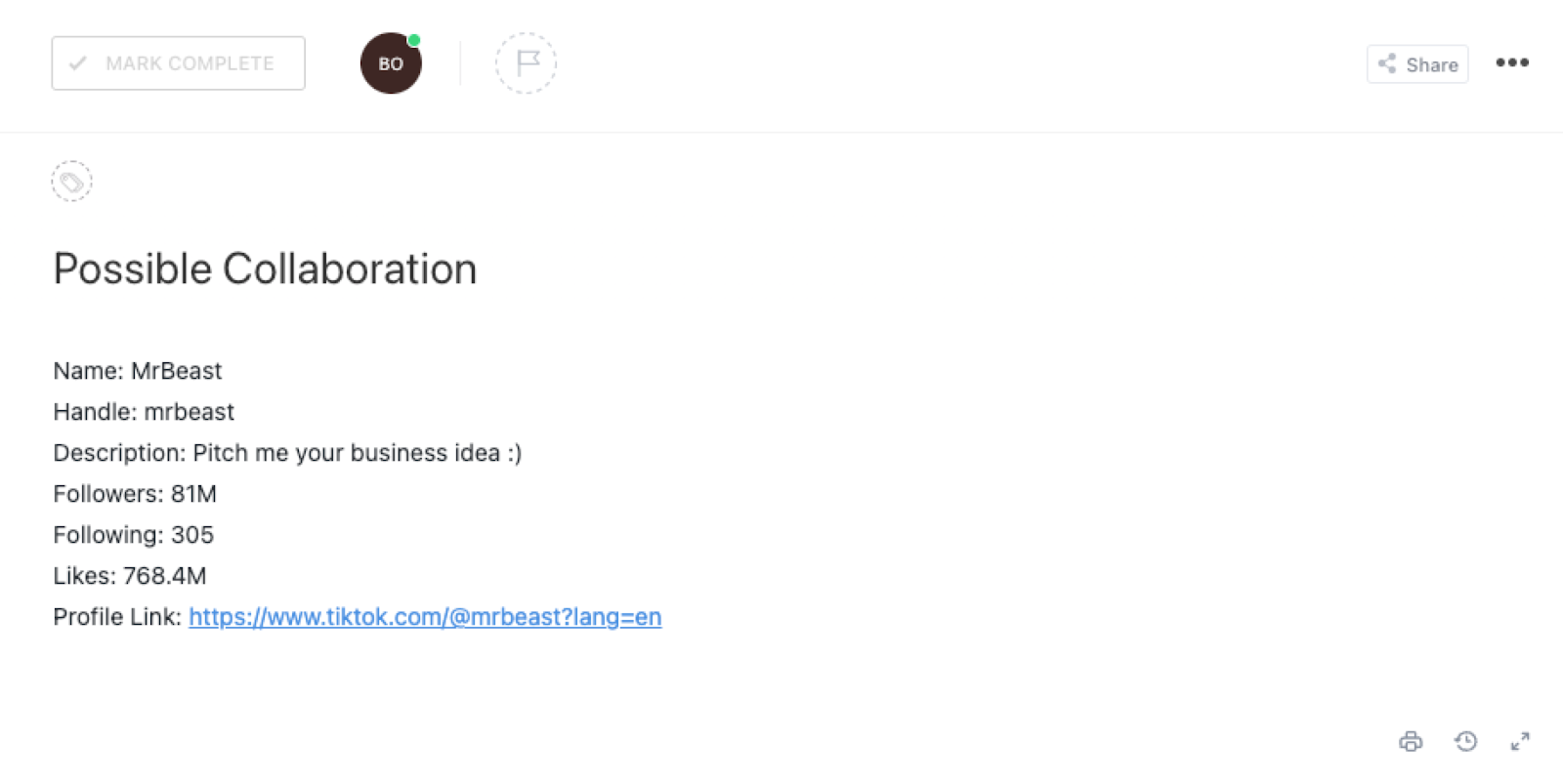Viewport: 1563px width, 784px height.
Task: Click the green online status dot
Action: (414, 40)
